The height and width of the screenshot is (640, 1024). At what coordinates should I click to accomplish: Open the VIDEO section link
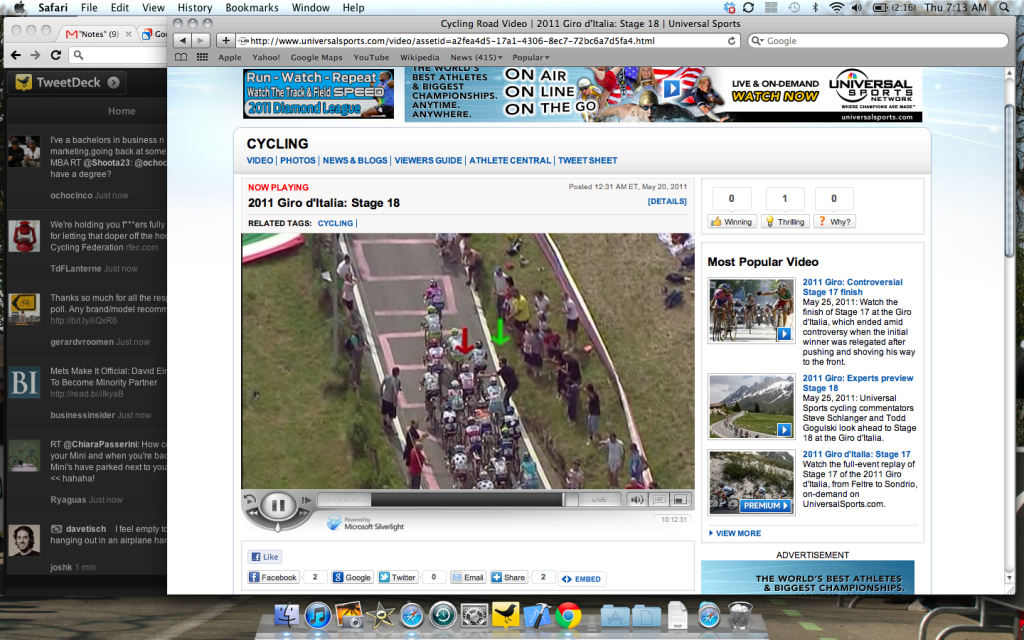pyautogui.click(x=260, y=161)
